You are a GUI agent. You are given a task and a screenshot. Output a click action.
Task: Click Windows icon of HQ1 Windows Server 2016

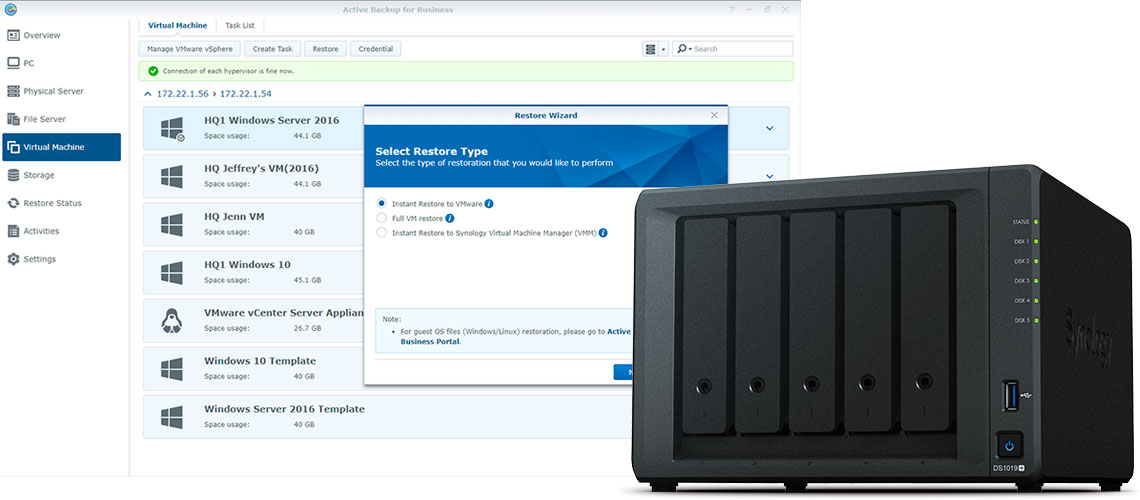tap(172, 129)
